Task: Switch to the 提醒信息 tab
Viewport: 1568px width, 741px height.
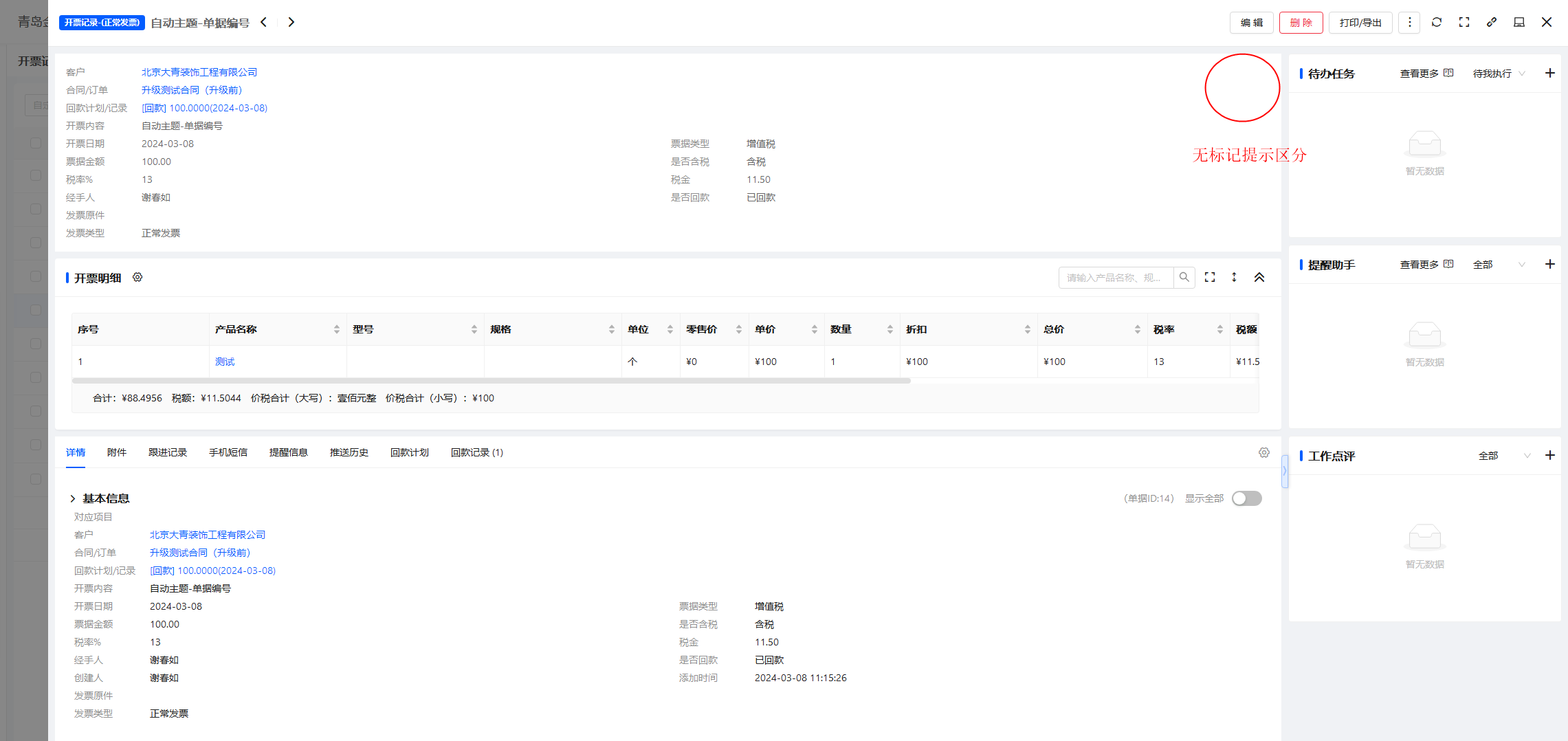Action: pyautogui.click(x=289, y=452)
